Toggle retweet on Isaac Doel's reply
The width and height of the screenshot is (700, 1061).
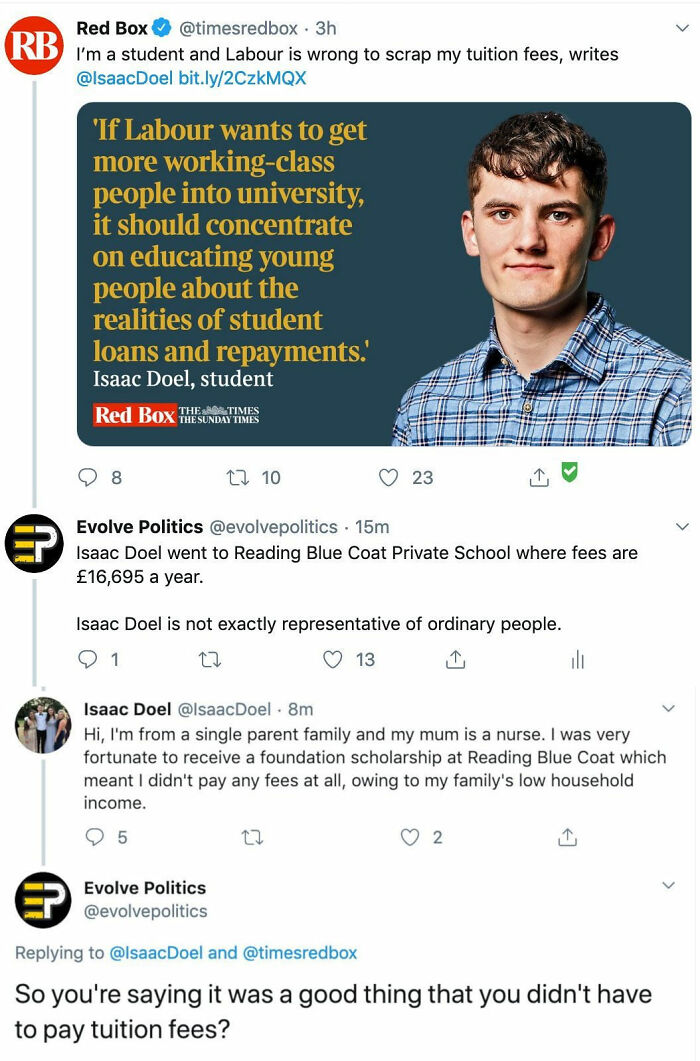pyautogui.click(x=253, y=837)
